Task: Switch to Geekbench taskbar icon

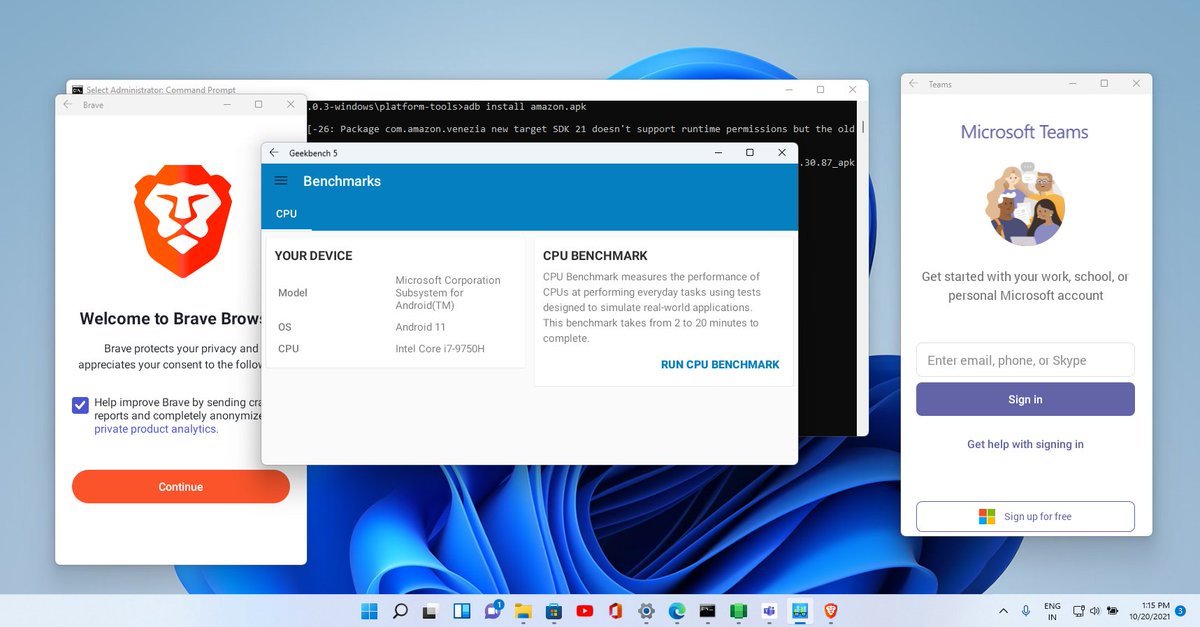Action: (x=800, y=611)
